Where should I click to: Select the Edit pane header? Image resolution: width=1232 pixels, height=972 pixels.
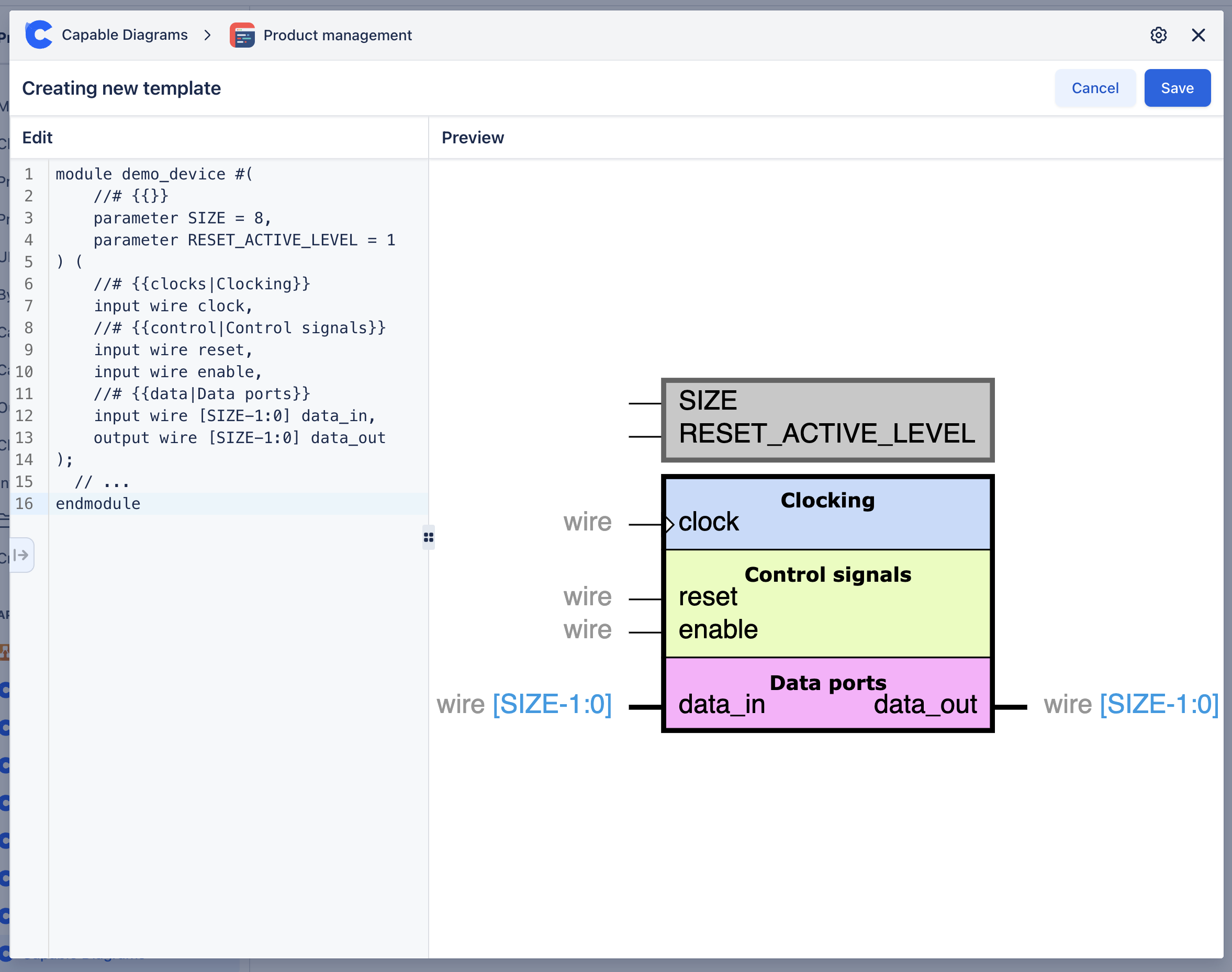coord(37,137)
